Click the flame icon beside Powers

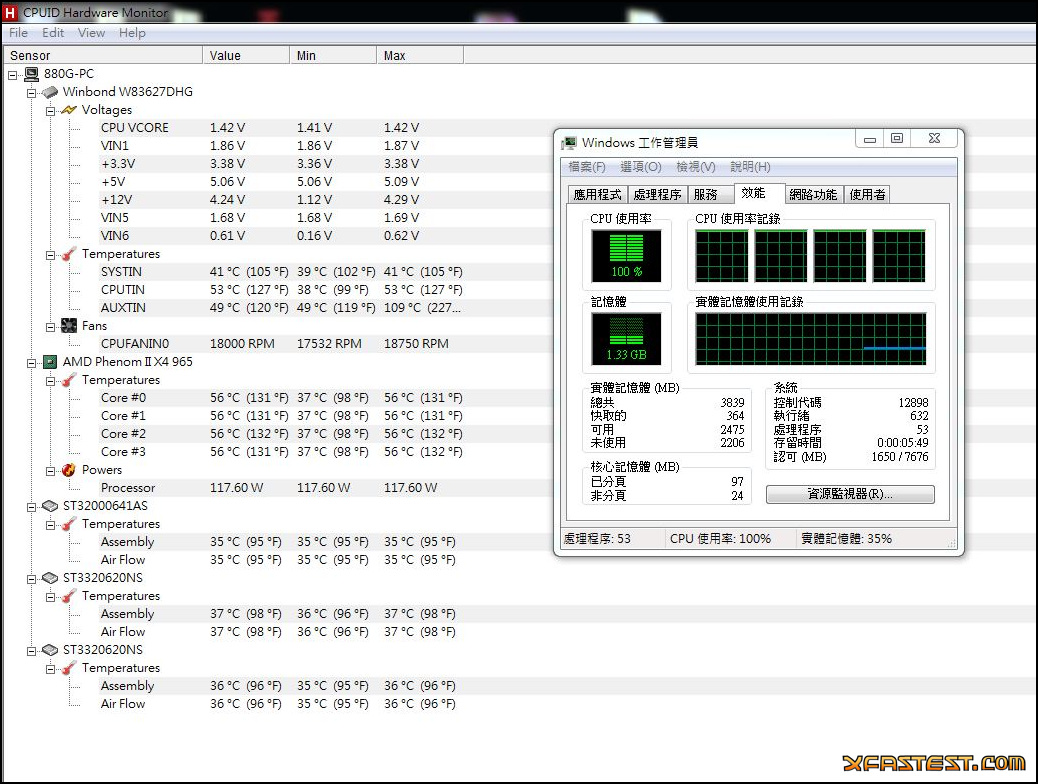click(x=69, y=470)
